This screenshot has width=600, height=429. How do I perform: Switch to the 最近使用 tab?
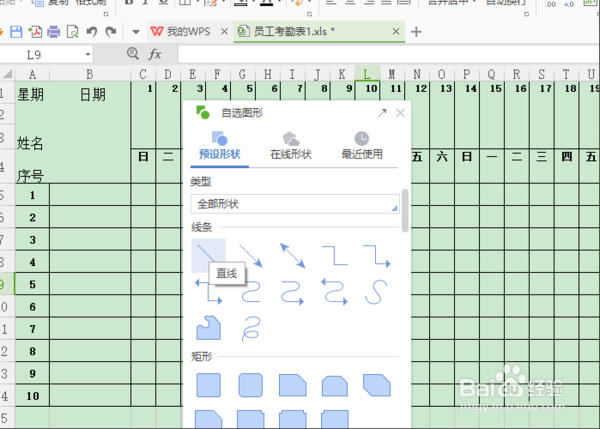pos(362,146)
